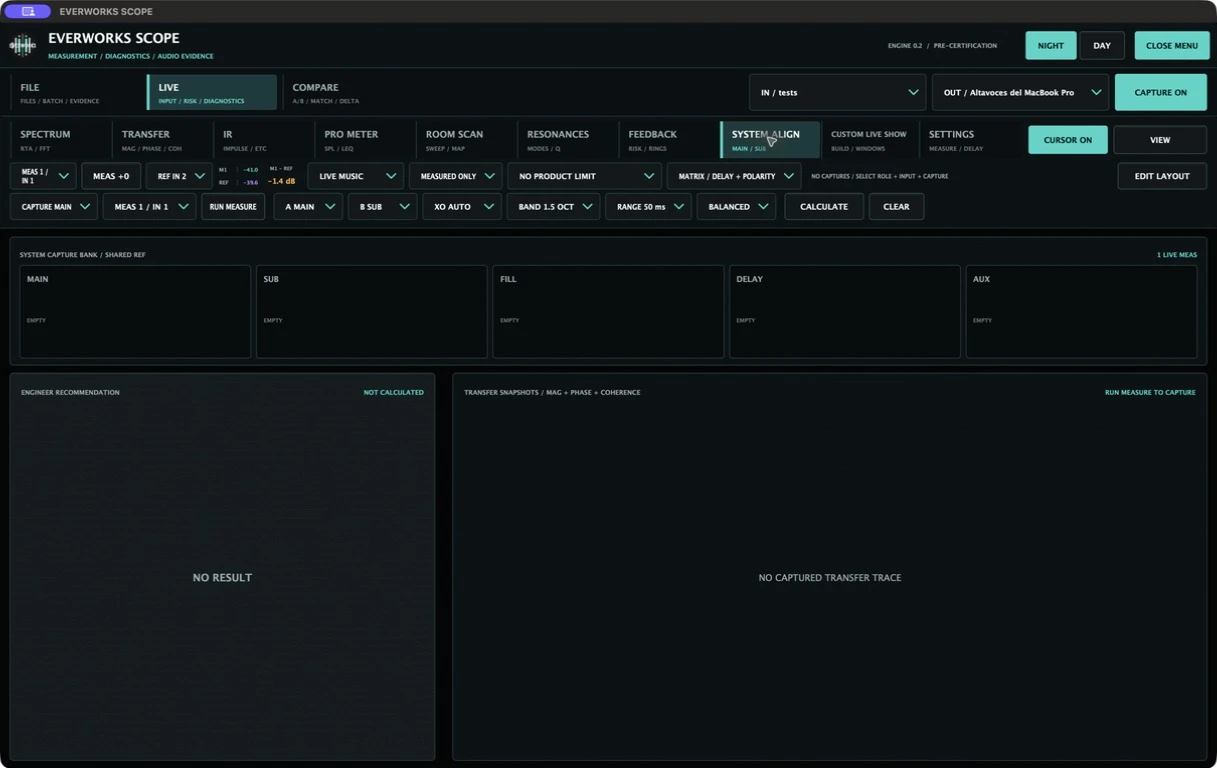The height and width of the screenshot is (768, 1217).
Task: Open the COMPARE section
Action: tap(347, 92)
